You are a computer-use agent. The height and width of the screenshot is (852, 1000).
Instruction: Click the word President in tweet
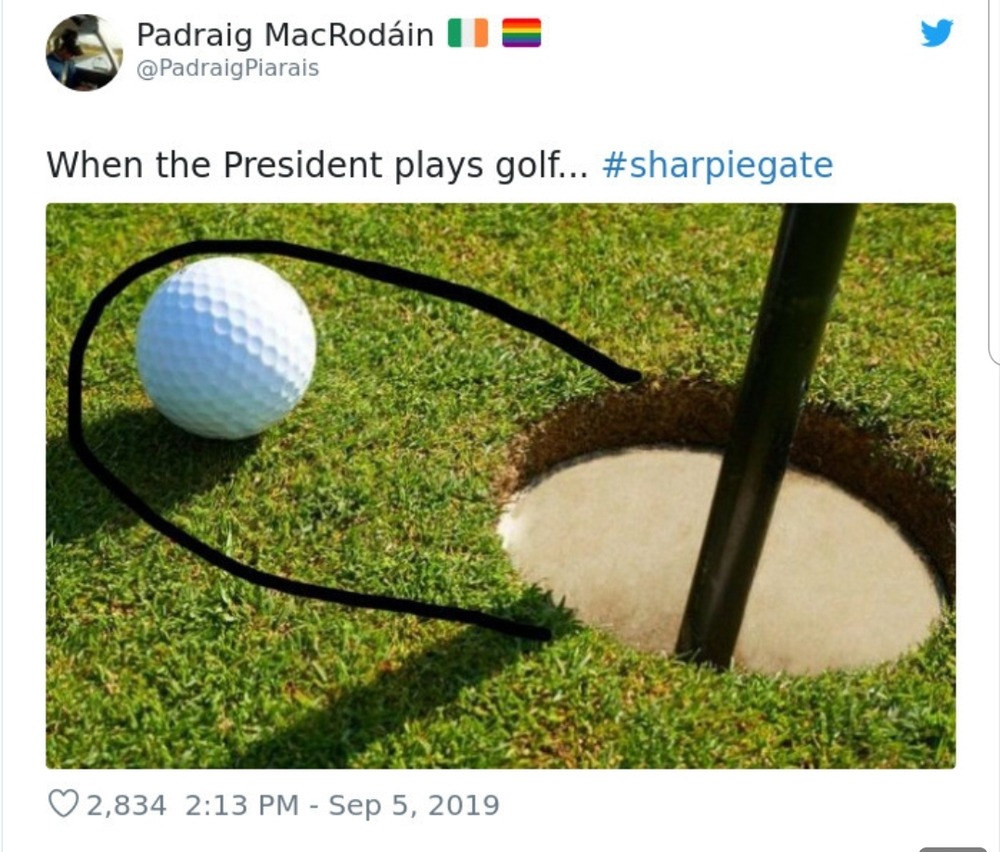pos(303,165)
